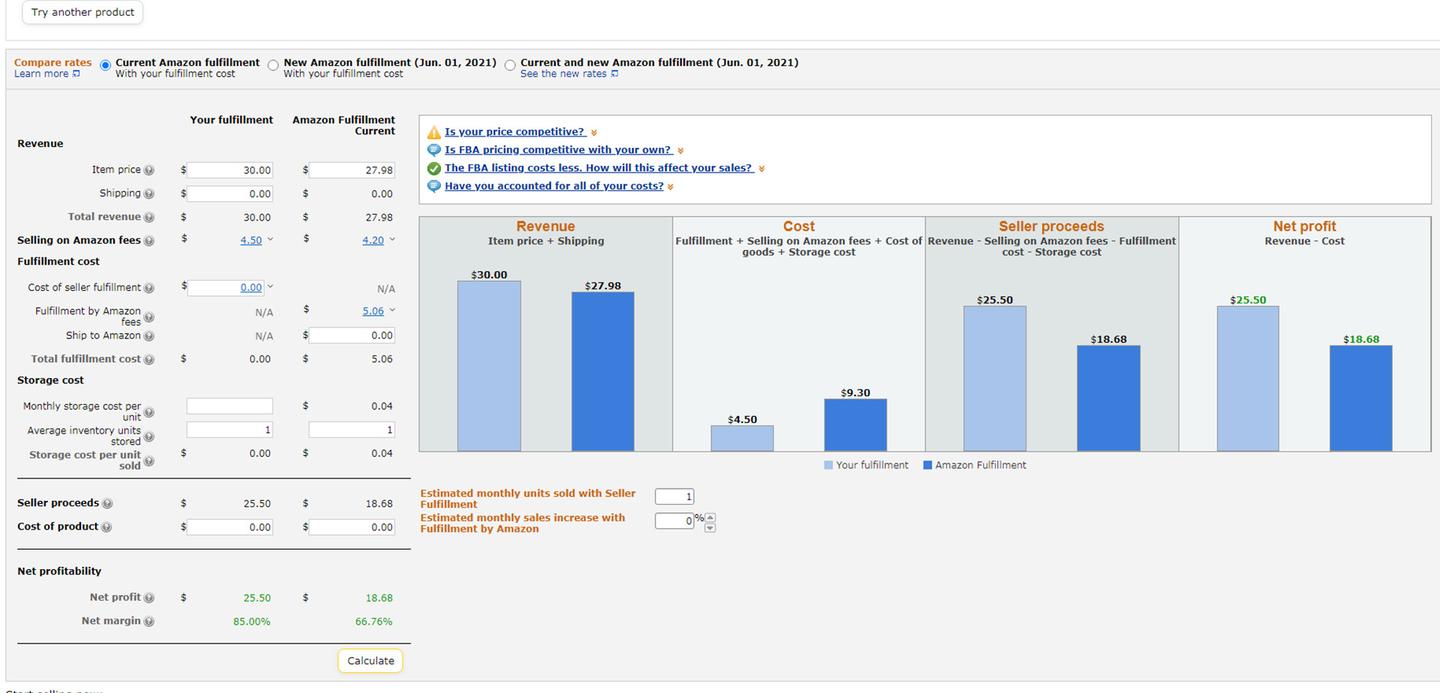The width and height of the screenshot is (1440, 693).
Task: Open 'Is your price competitive?' link
Action: 515,132
